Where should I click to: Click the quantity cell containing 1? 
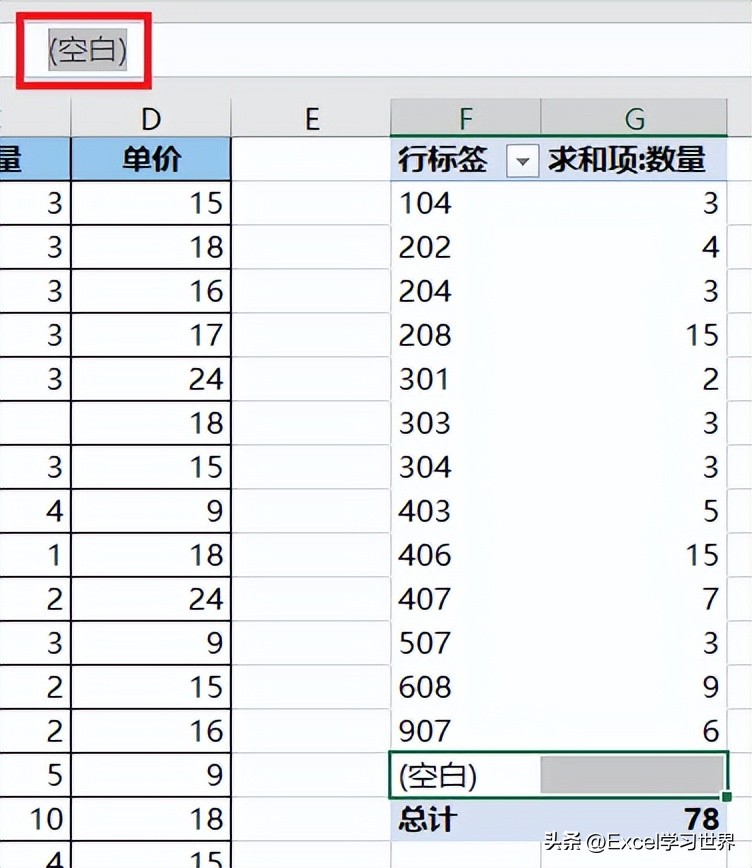click(x=35, y=555)
